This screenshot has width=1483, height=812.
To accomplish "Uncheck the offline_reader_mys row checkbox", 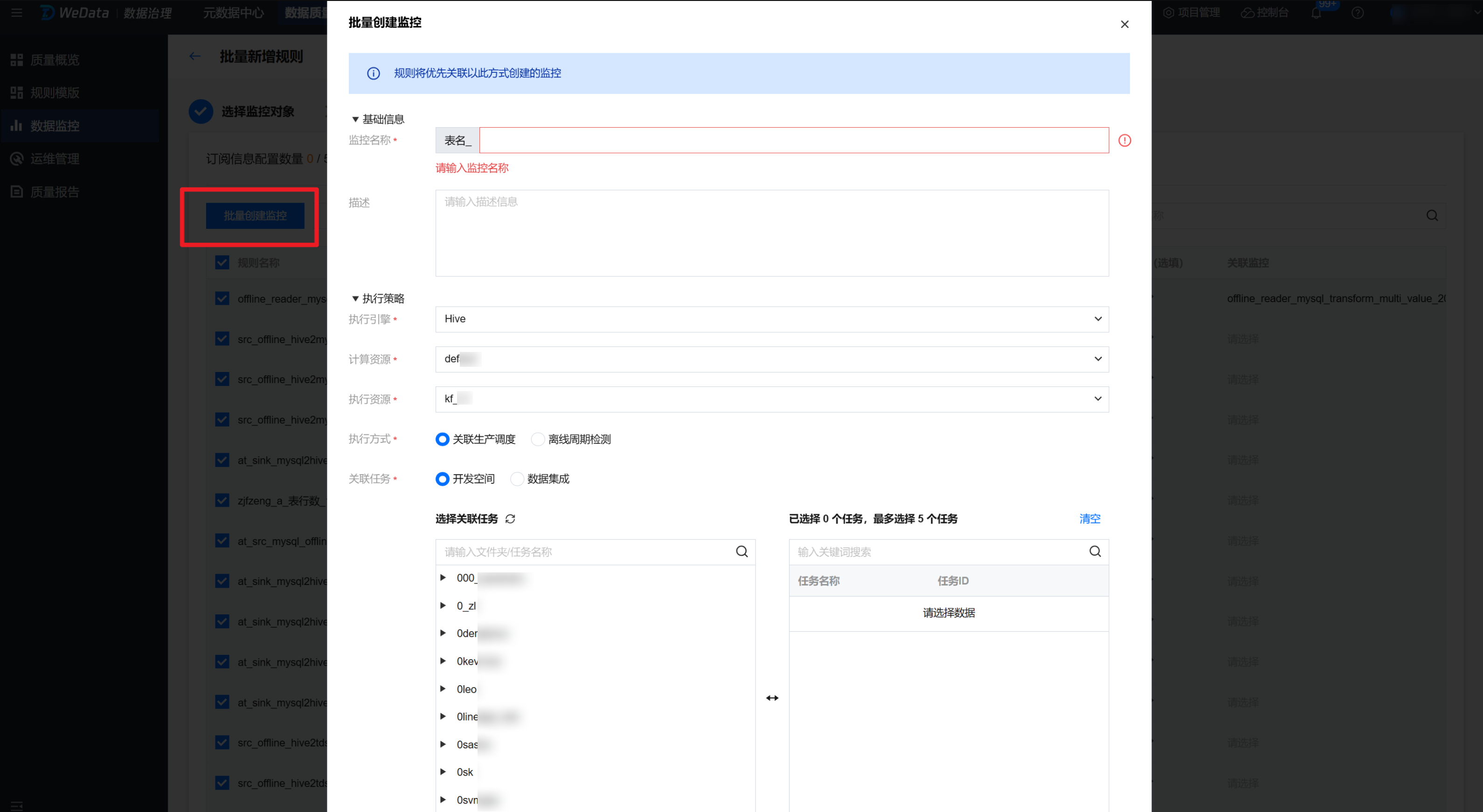I will [x=222, y=298].
